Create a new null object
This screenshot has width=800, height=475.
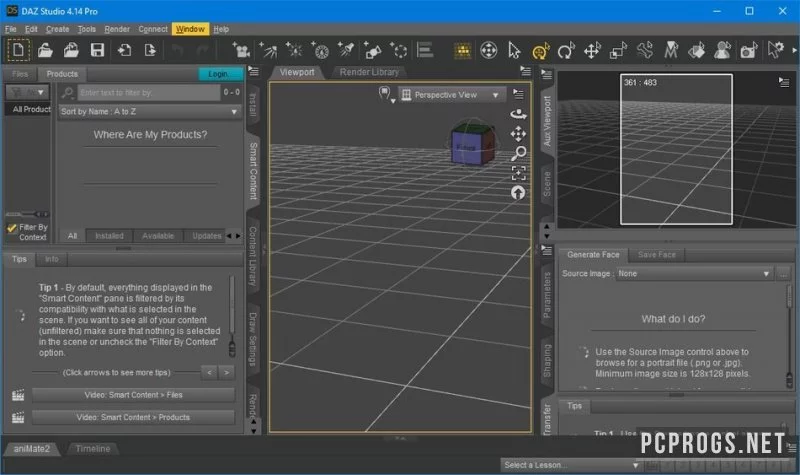tap(399, 50)
